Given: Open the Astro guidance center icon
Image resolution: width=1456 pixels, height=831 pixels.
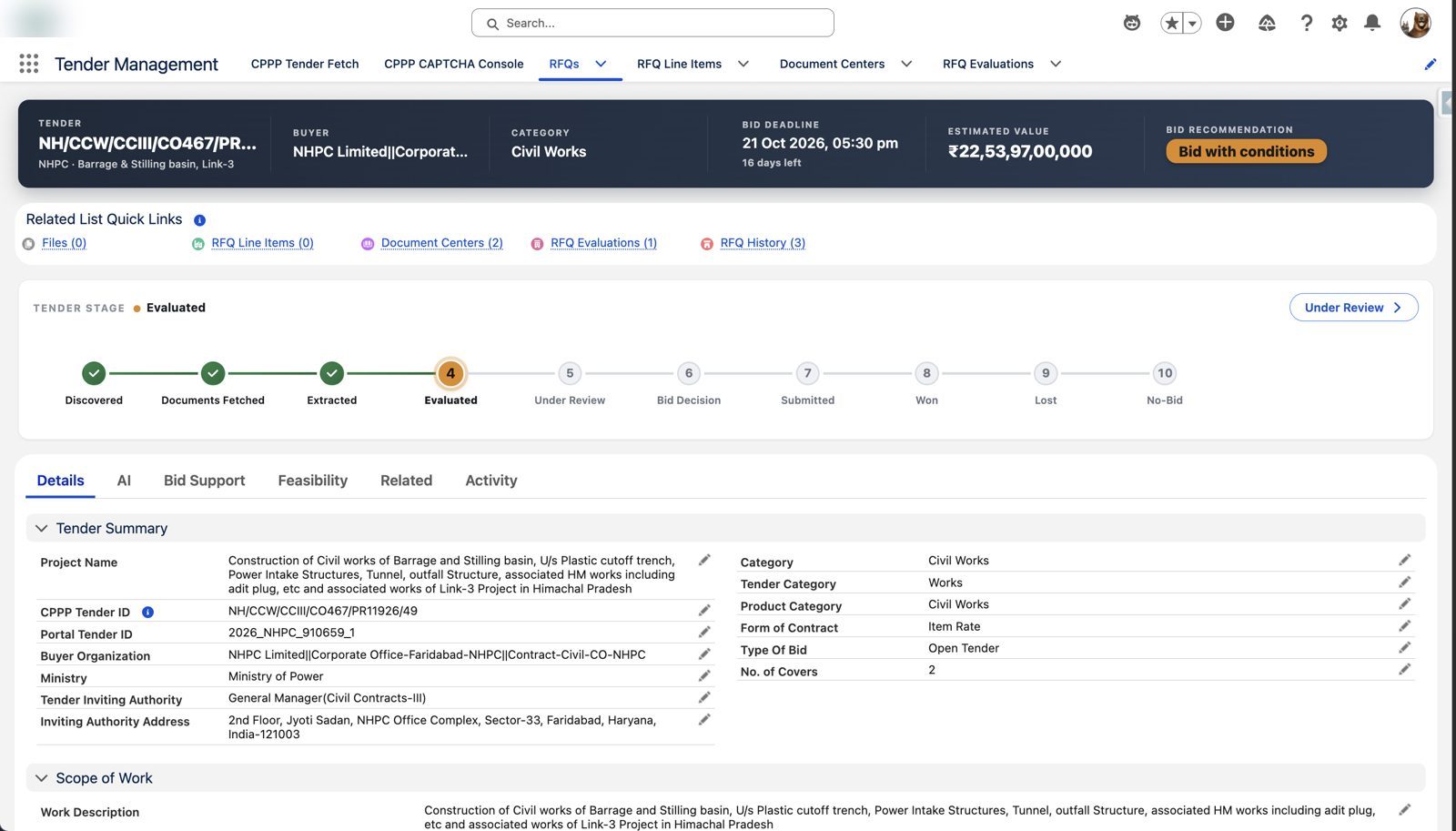Looking at the screenshot, I should click(1131, 23).
